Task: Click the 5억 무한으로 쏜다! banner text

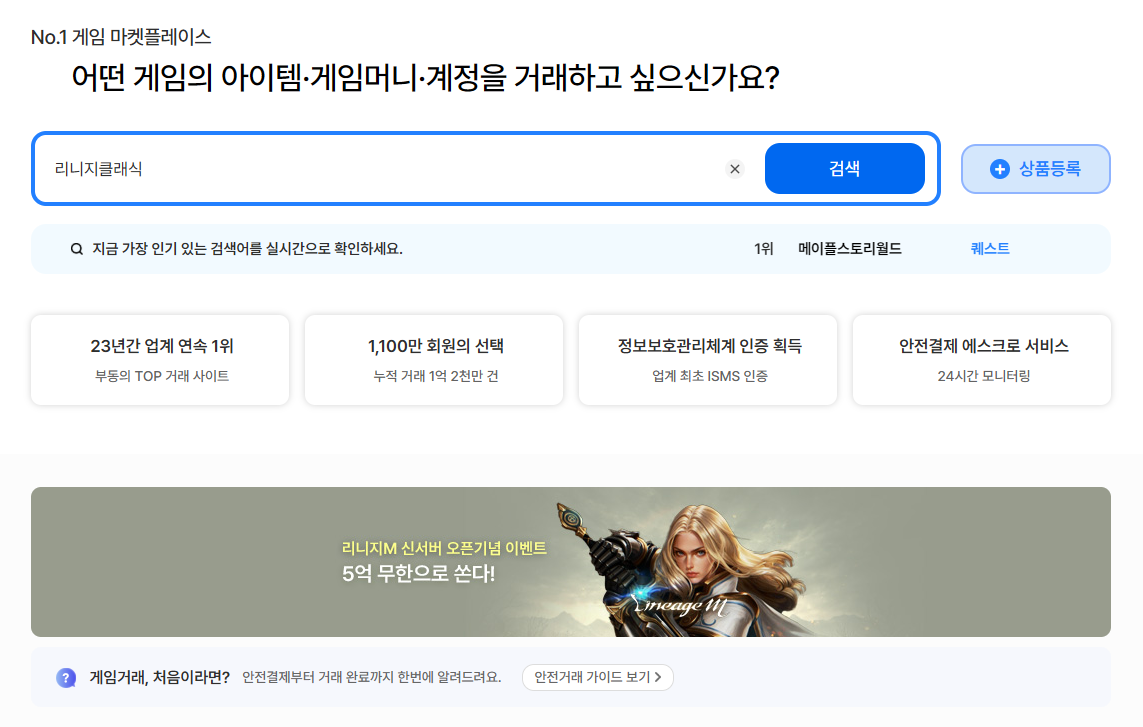Action: pos(418,574)
